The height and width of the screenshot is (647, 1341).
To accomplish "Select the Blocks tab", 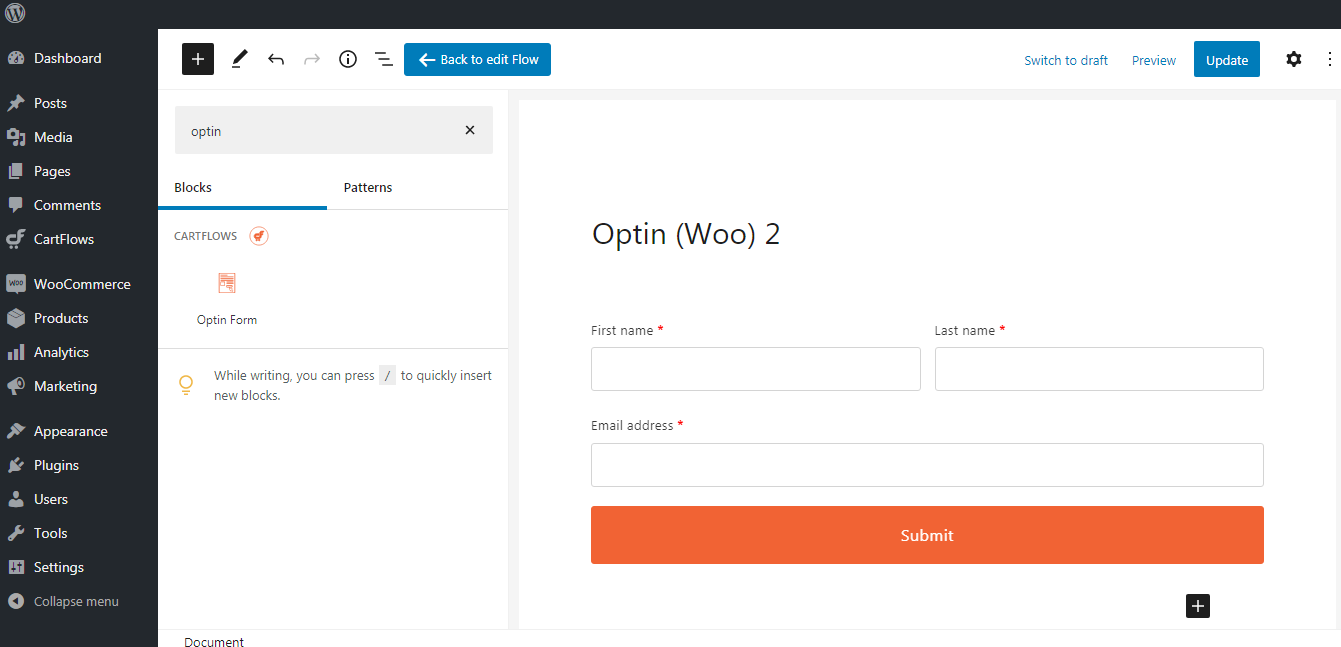I will coord(193,187).
